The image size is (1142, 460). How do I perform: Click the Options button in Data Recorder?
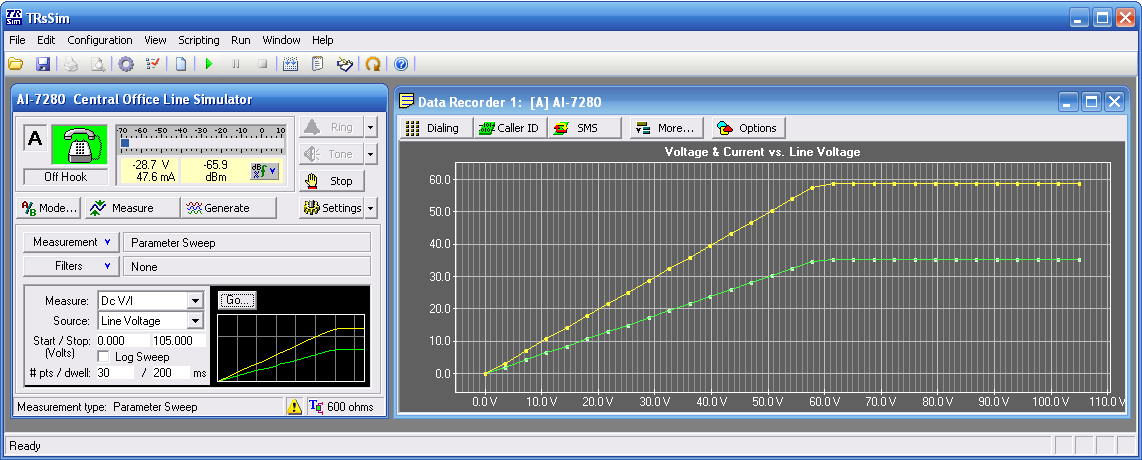749,128
